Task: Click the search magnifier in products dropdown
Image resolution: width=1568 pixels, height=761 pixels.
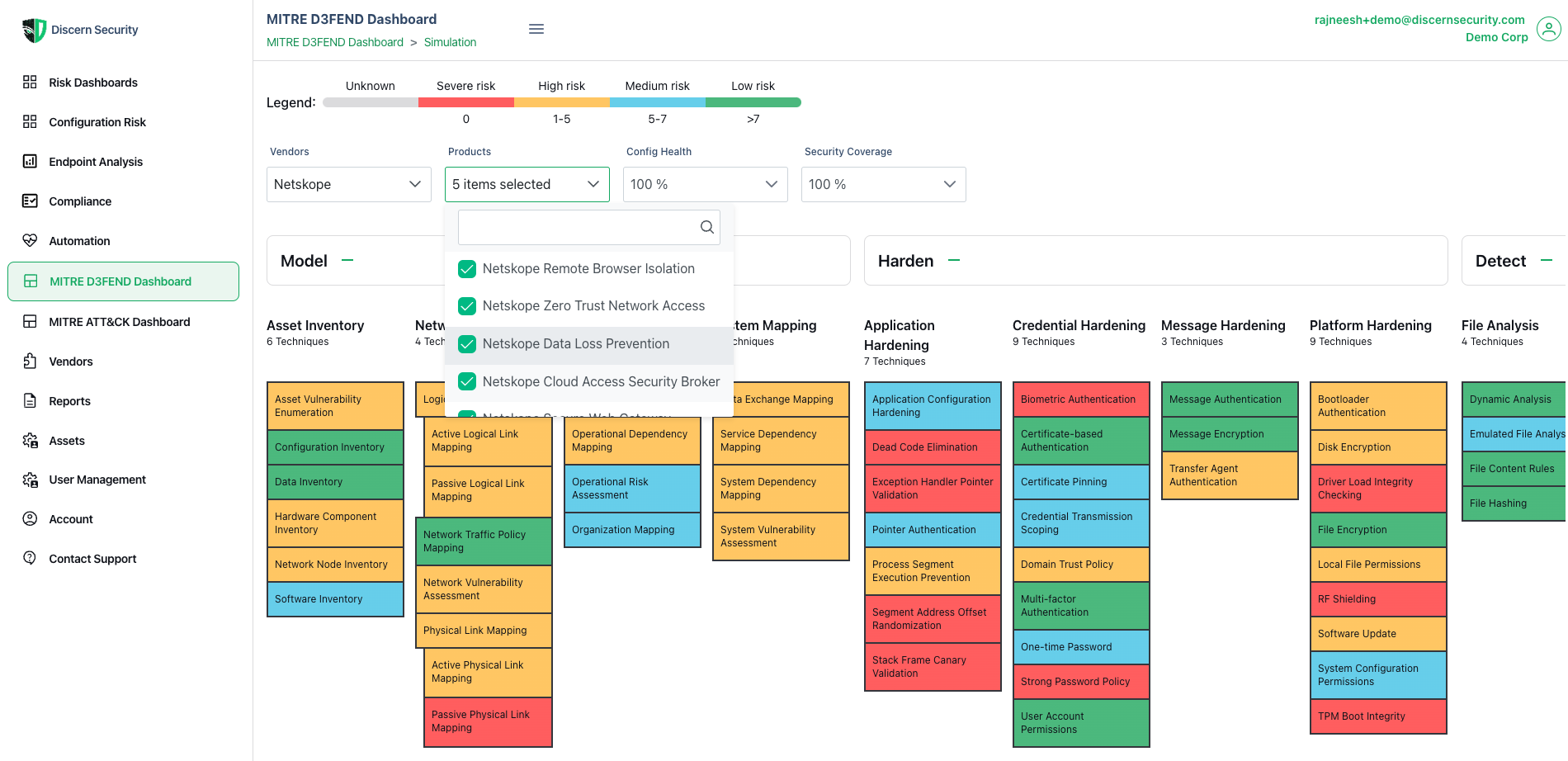Action: point(707,227)
